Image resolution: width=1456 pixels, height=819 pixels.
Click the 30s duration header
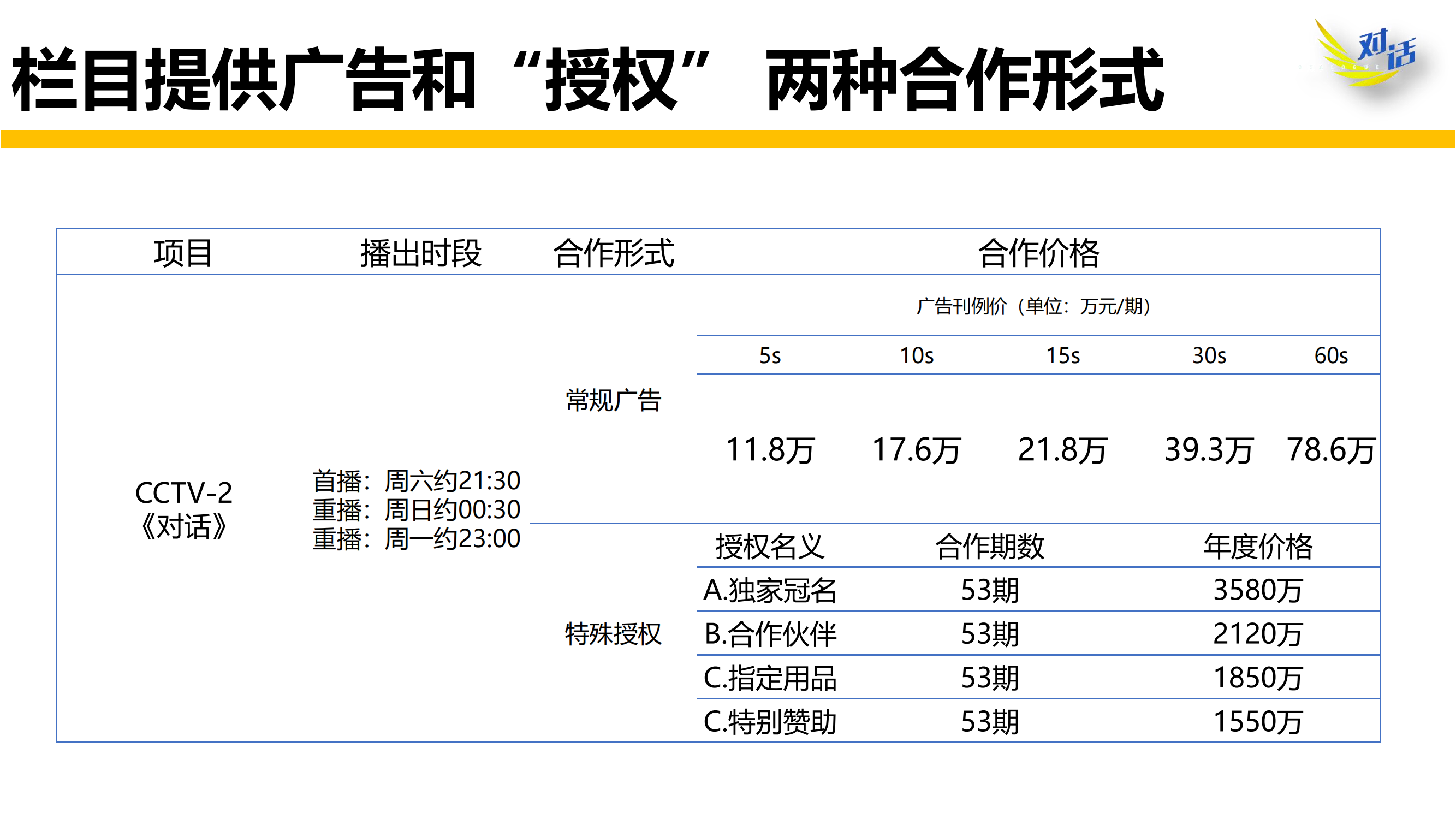pos(1210,355)
